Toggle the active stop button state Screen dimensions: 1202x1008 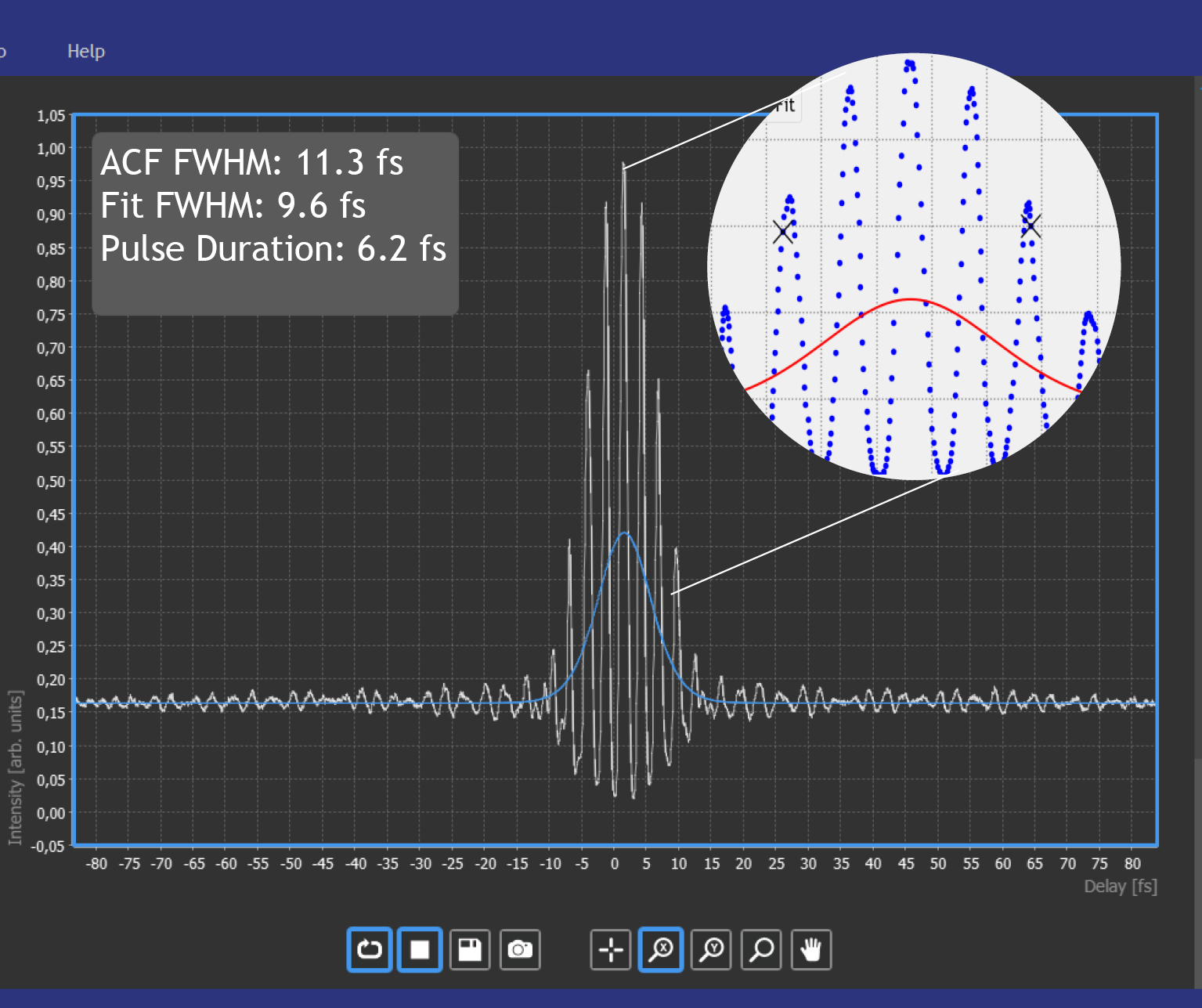tap(420, 949)
